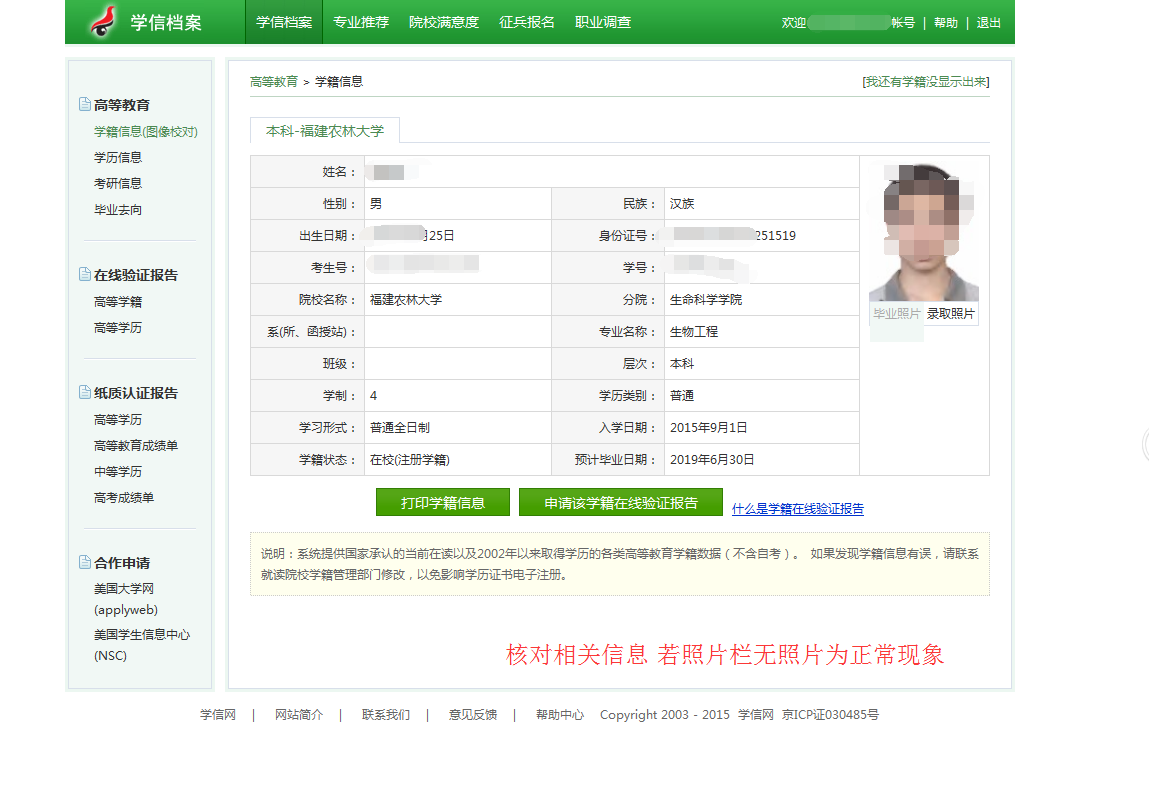Open 高等学历 under 在线验证报告
The width and height of the screenshot is (1149, 790).
117,328
